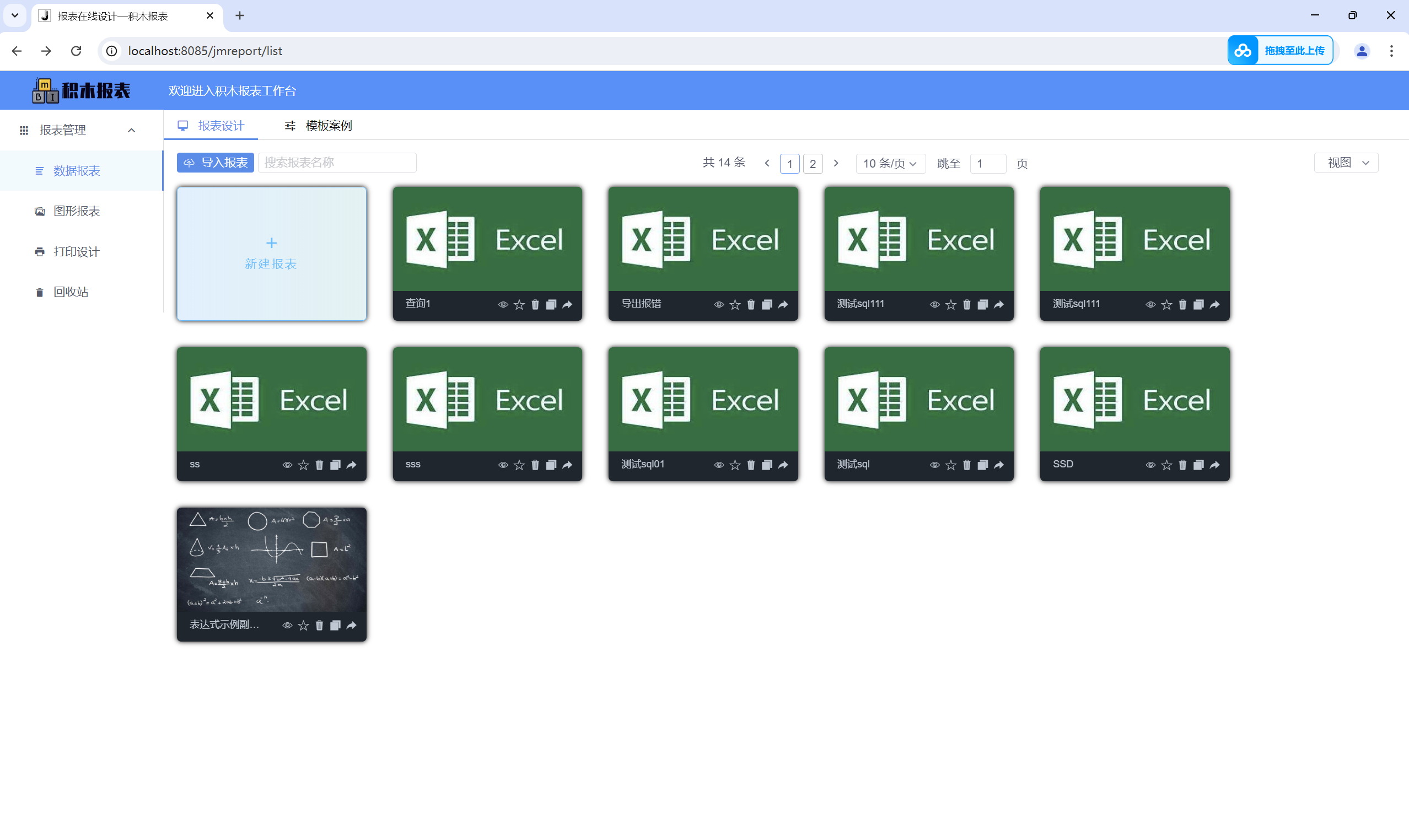Copy the 查询1 report using copy icon
1409x840 pixels.
click(551, 305)
